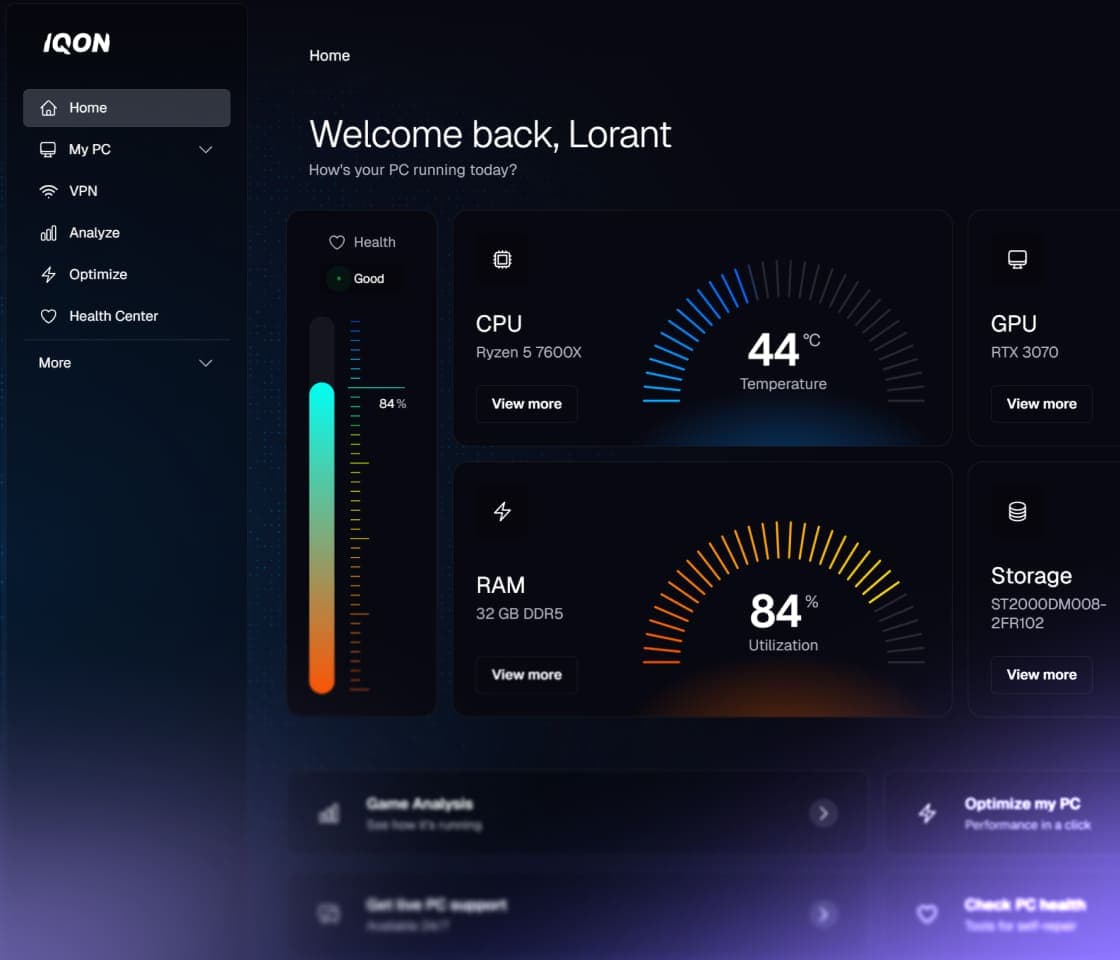Click the heart icon beside Health label
The image size is (1120, 960).
(x=337, y=242)
